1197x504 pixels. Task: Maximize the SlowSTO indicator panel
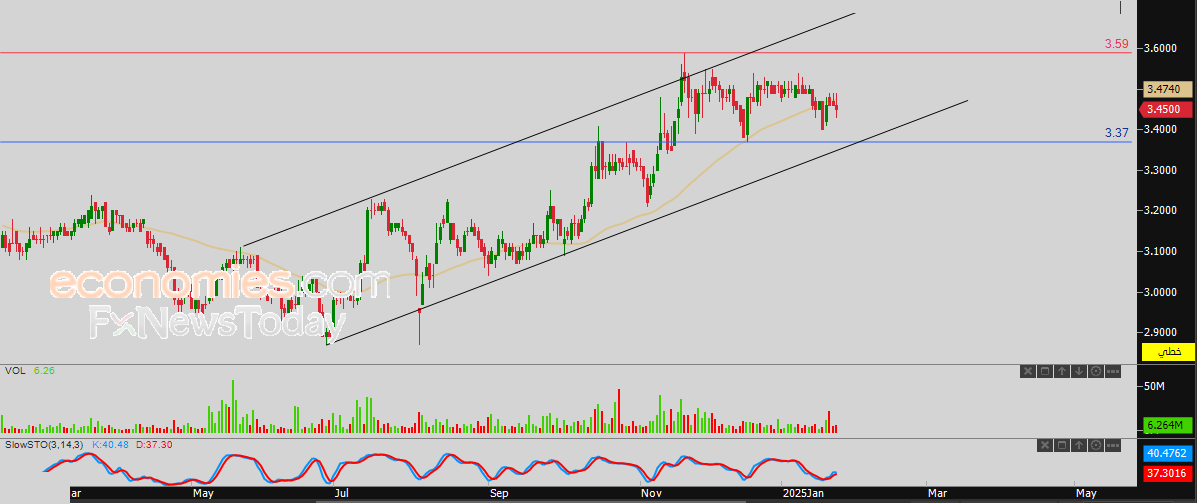click(x=1062, y=445)
